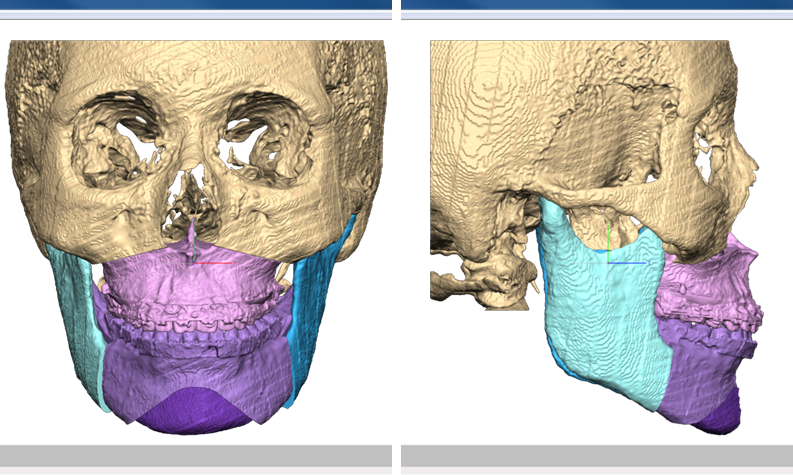Select the cyan ramus segment in frontal view
The image size is (793, 475).
click(75, 320)
